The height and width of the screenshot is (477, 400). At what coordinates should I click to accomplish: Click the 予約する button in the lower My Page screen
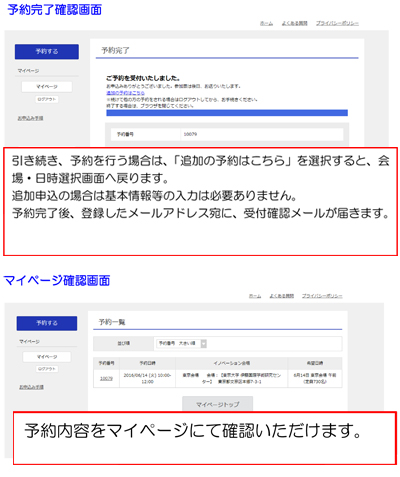[x=47, y=323]
